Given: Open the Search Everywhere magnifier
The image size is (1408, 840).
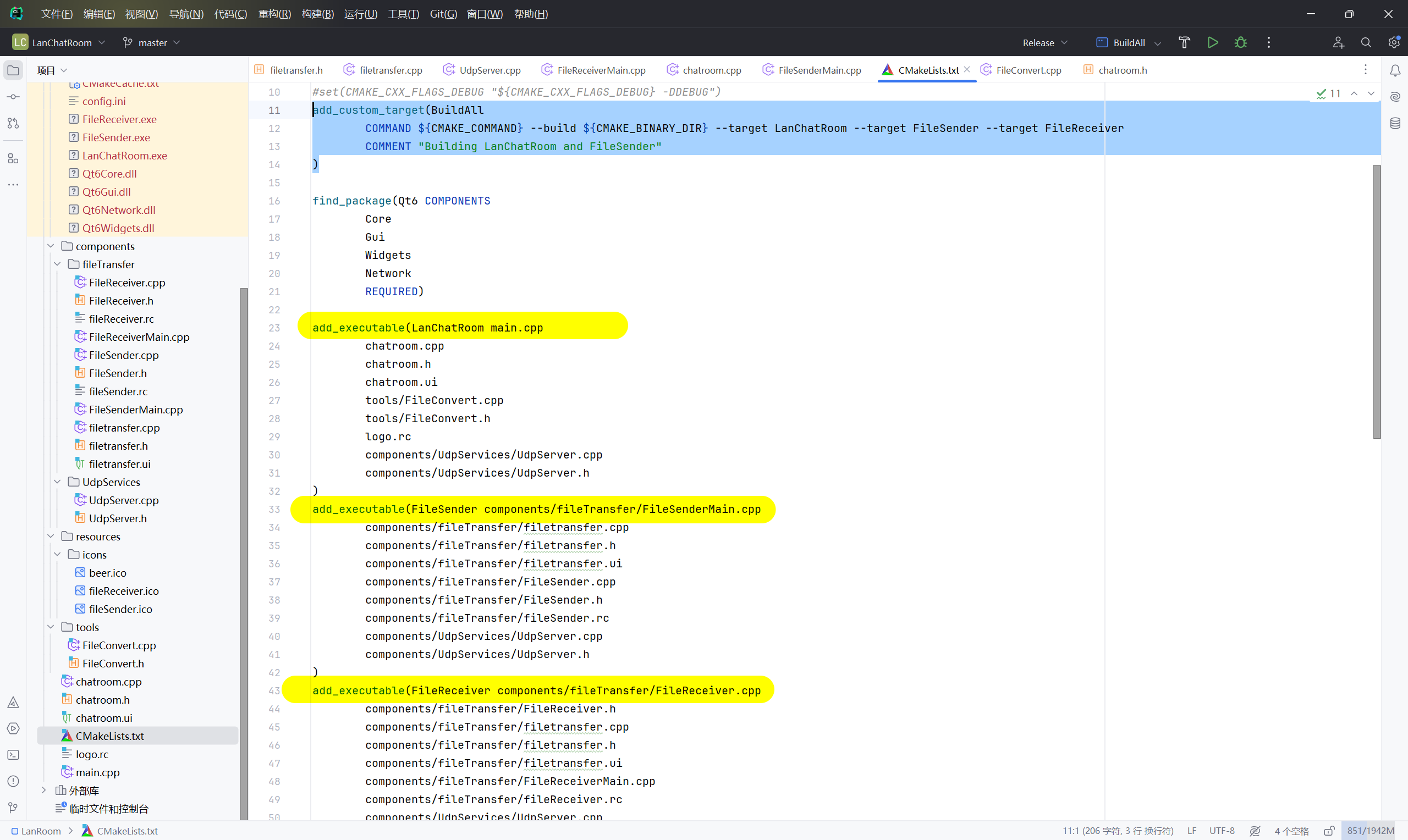Looking at the screenshot, I should click(1366, 42).
